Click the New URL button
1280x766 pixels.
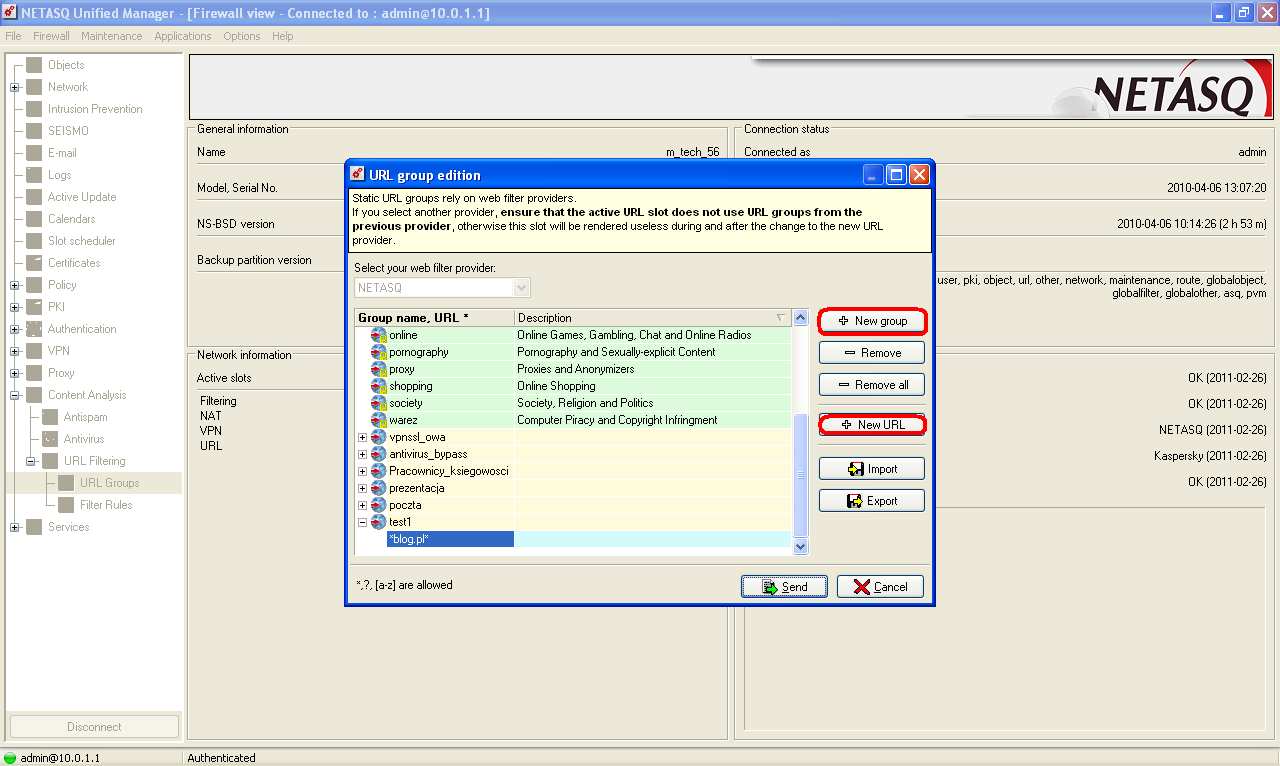(x=872, y=425)
